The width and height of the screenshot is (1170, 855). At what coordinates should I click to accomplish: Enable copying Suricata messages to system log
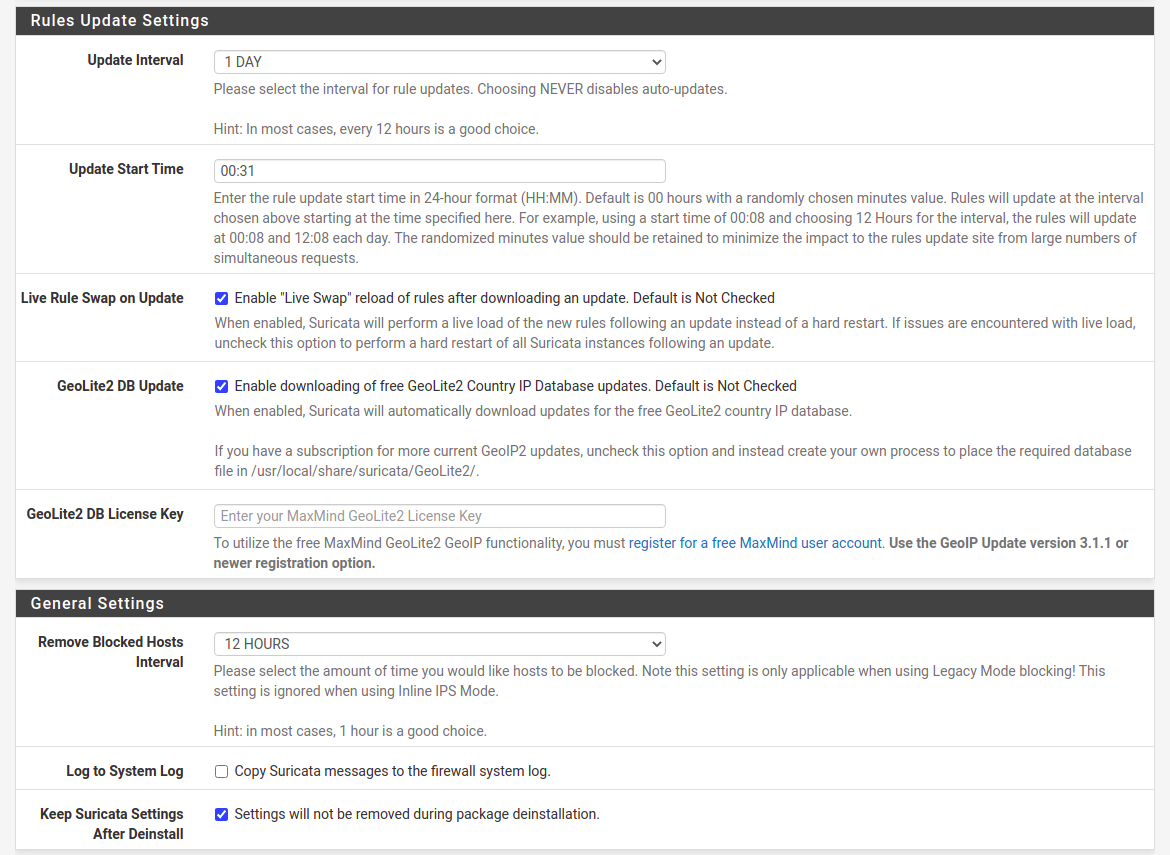point(221,772)
